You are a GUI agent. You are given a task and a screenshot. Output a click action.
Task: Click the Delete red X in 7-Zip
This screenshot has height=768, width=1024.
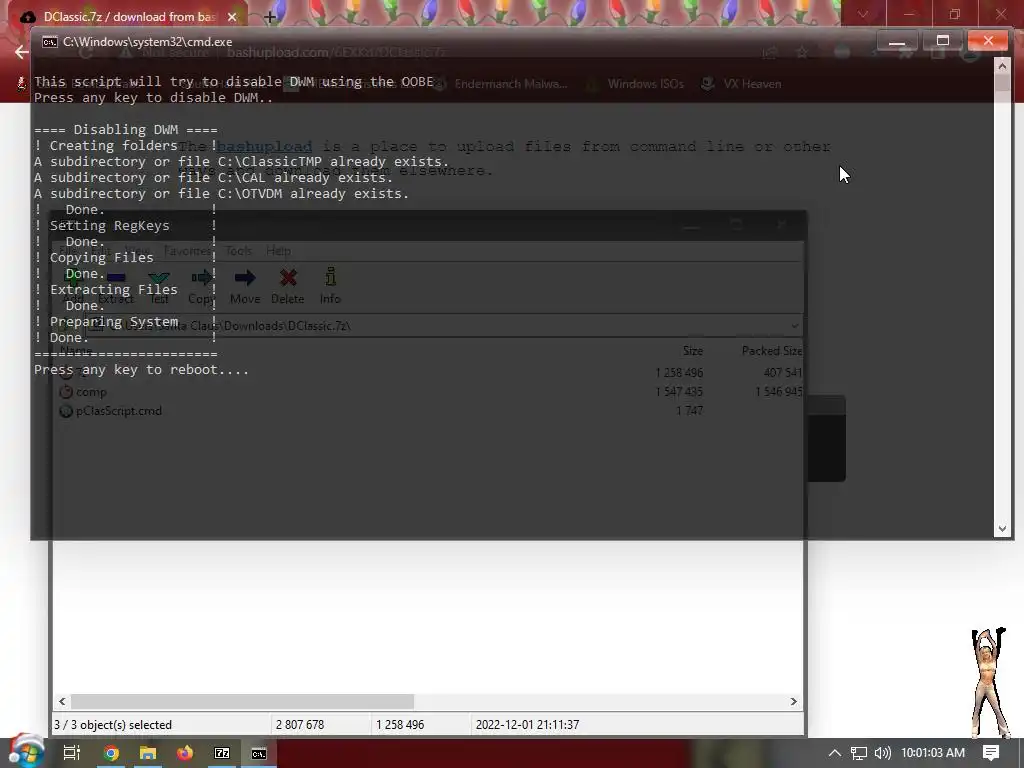pos(287,286)
